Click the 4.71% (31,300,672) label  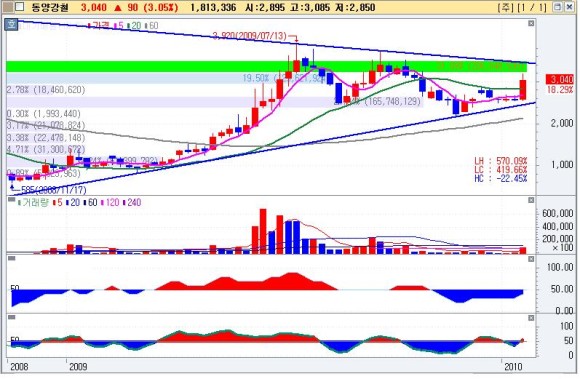(45, 149)
